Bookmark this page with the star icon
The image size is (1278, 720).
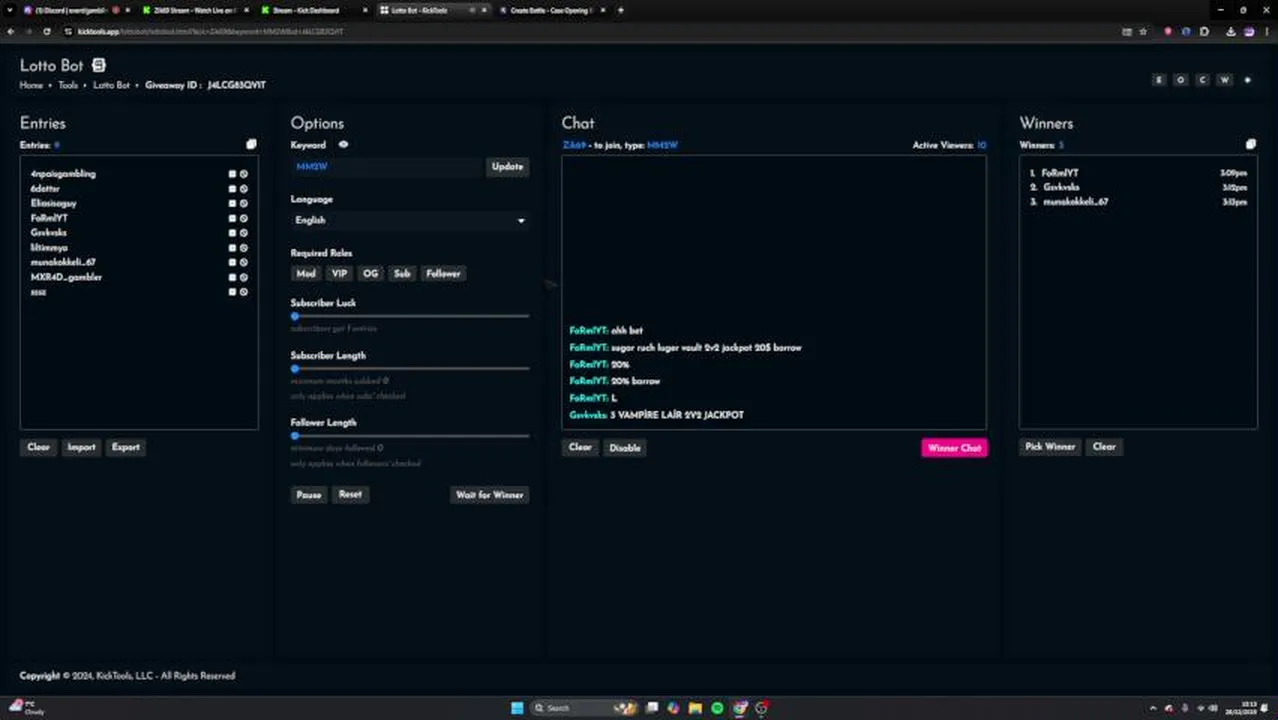pyautogui.click(x=1143, y=32)
